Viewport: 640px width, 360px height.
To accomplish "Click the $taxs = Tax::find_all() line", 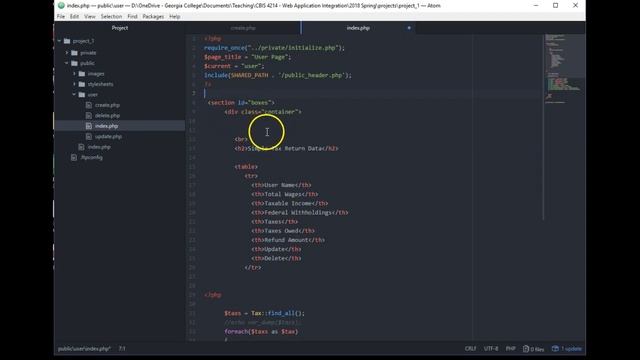I will pyautogui.click(x=264, y=313).
